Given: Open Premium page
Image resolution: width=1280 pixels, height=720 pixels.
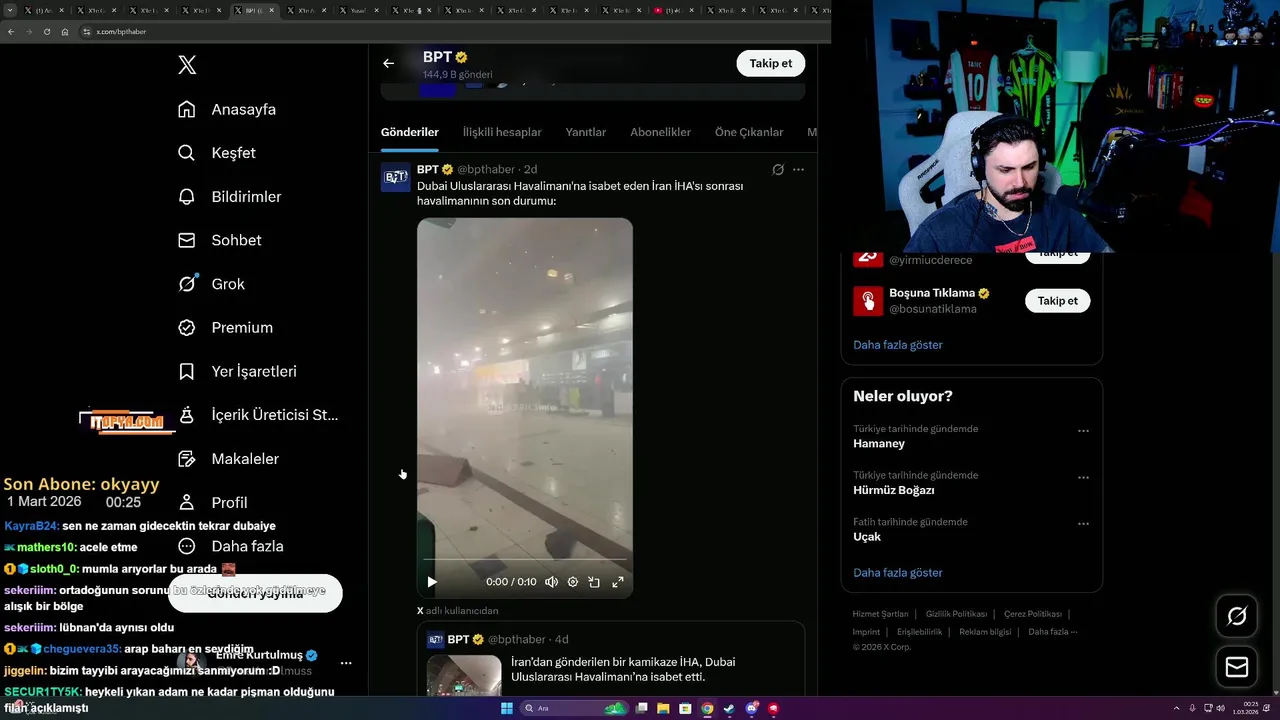Looking at the screenshot, I should coord(225,327).
